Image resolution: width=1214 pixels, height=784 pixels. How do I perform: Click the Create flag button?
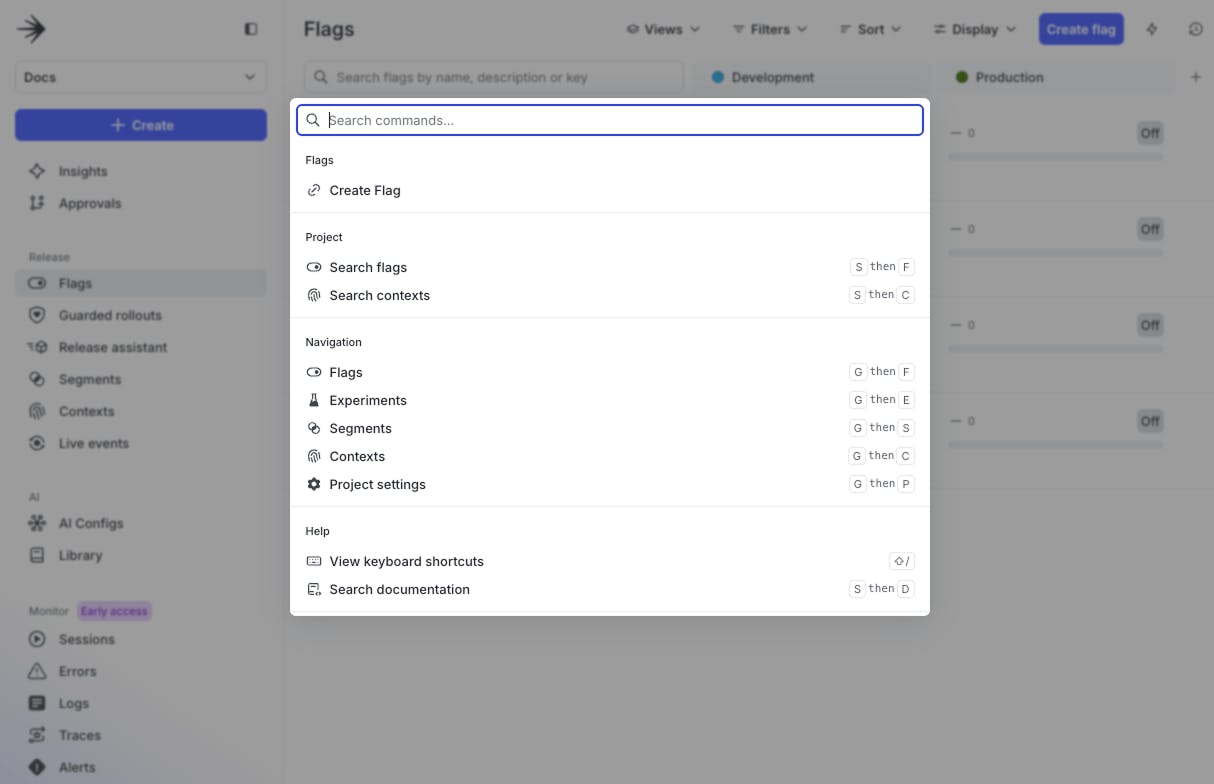(x=1081, y=29)
